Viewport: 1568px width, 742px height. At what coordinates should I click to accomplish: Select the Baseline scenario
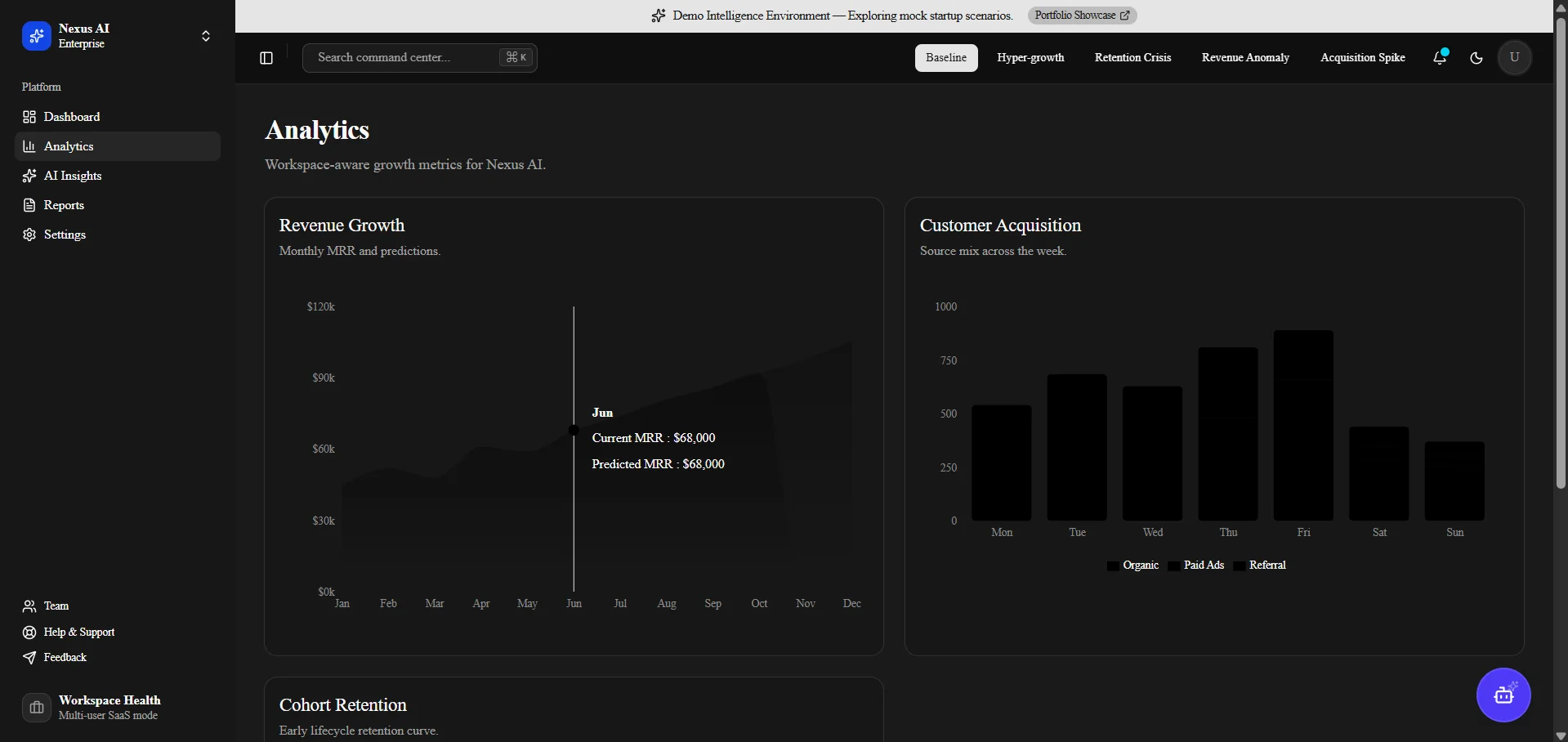coord(946,58)
